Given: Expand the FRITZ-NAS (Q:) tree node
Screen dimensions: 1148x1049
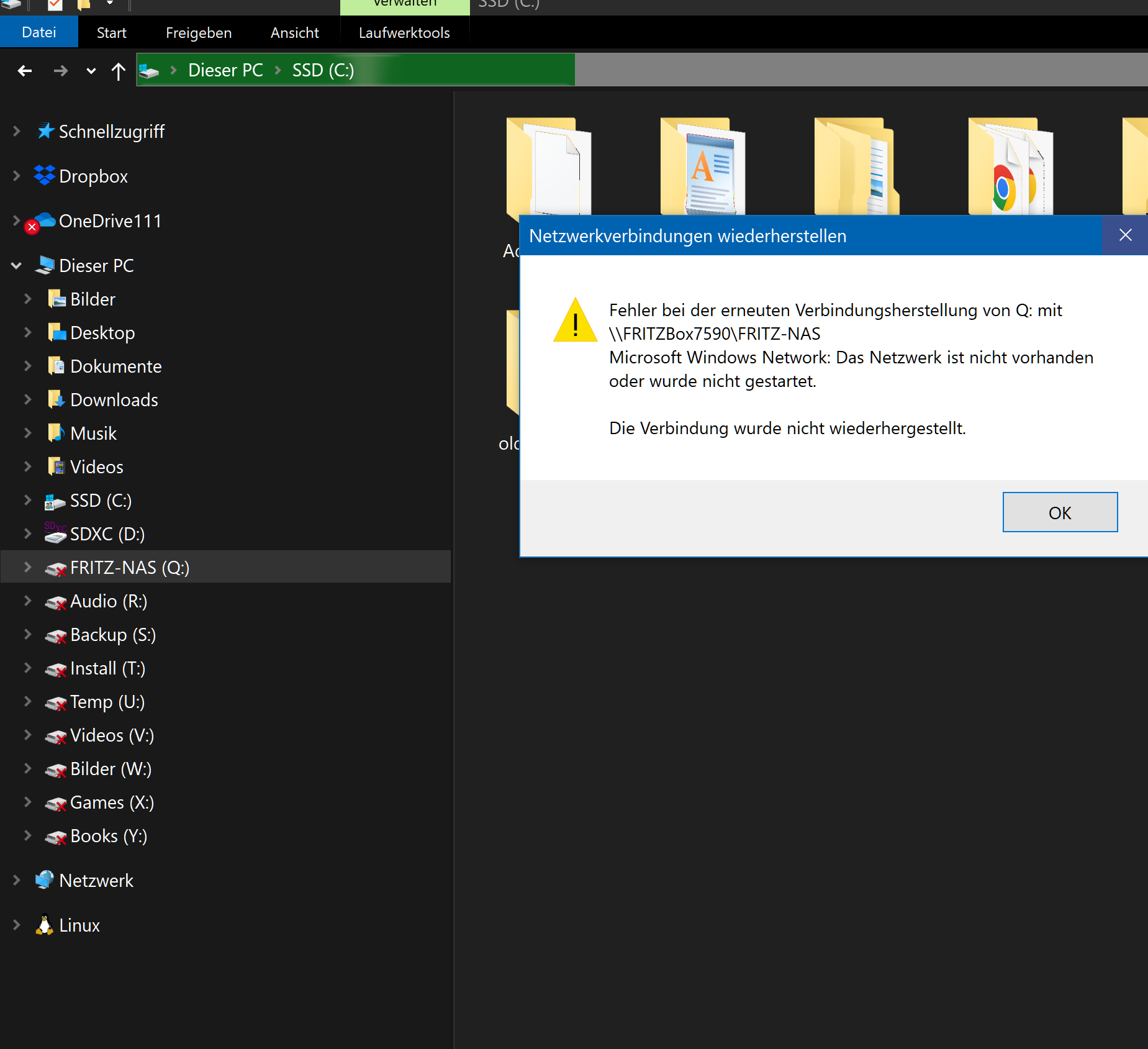Looking at the screenshot, I should click(x=28, y=567).
